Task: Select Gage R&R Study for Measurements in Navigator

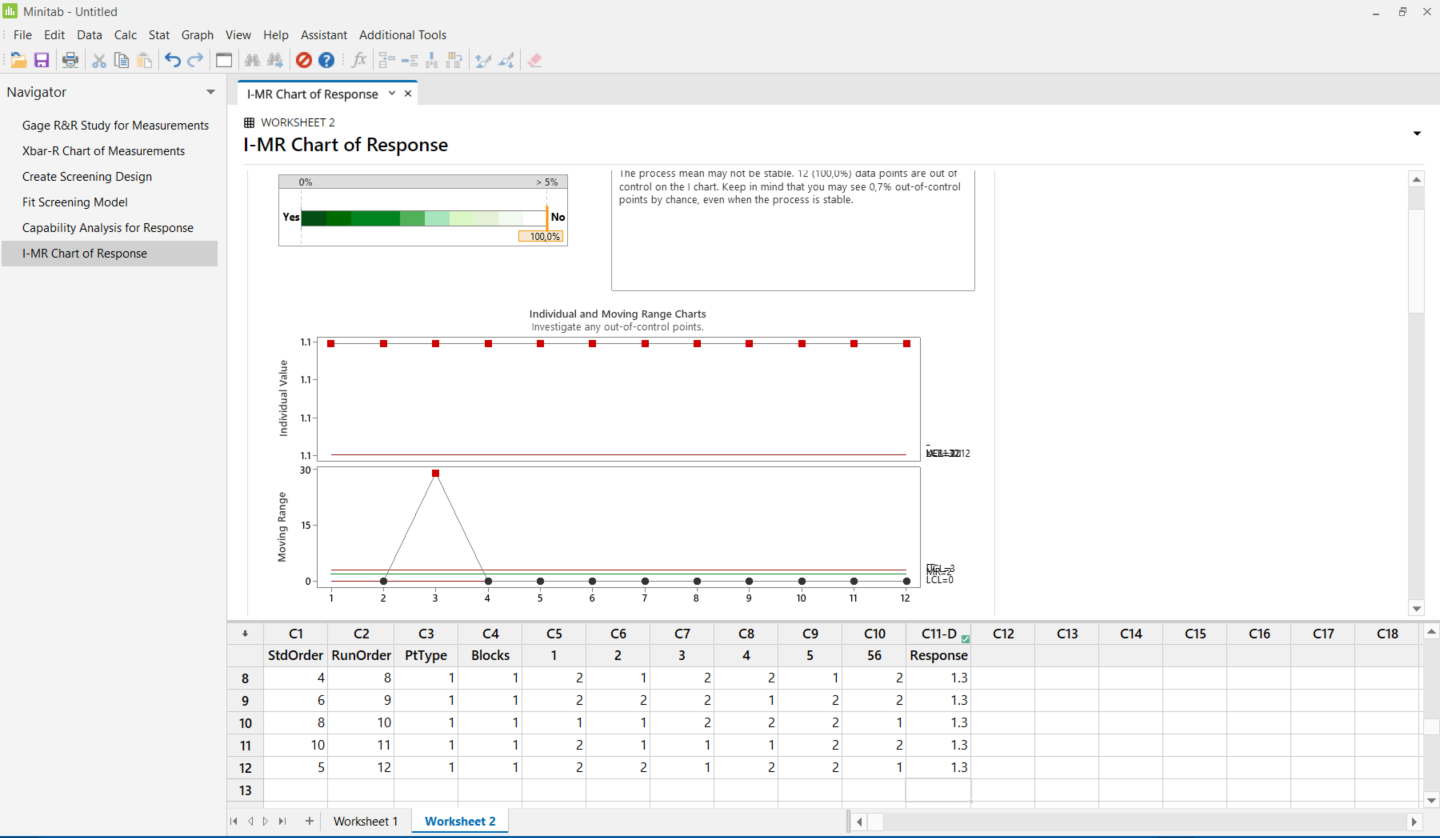Action: 115,125
